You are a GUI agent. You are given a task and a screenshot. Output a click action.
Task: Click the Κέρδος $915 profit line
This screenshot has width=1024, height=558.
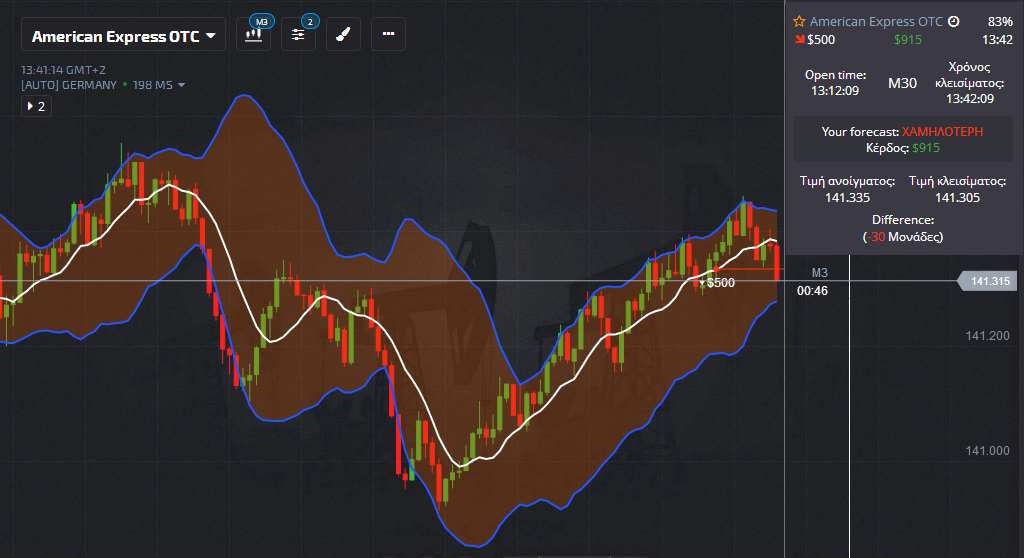(x=903, y=148)
